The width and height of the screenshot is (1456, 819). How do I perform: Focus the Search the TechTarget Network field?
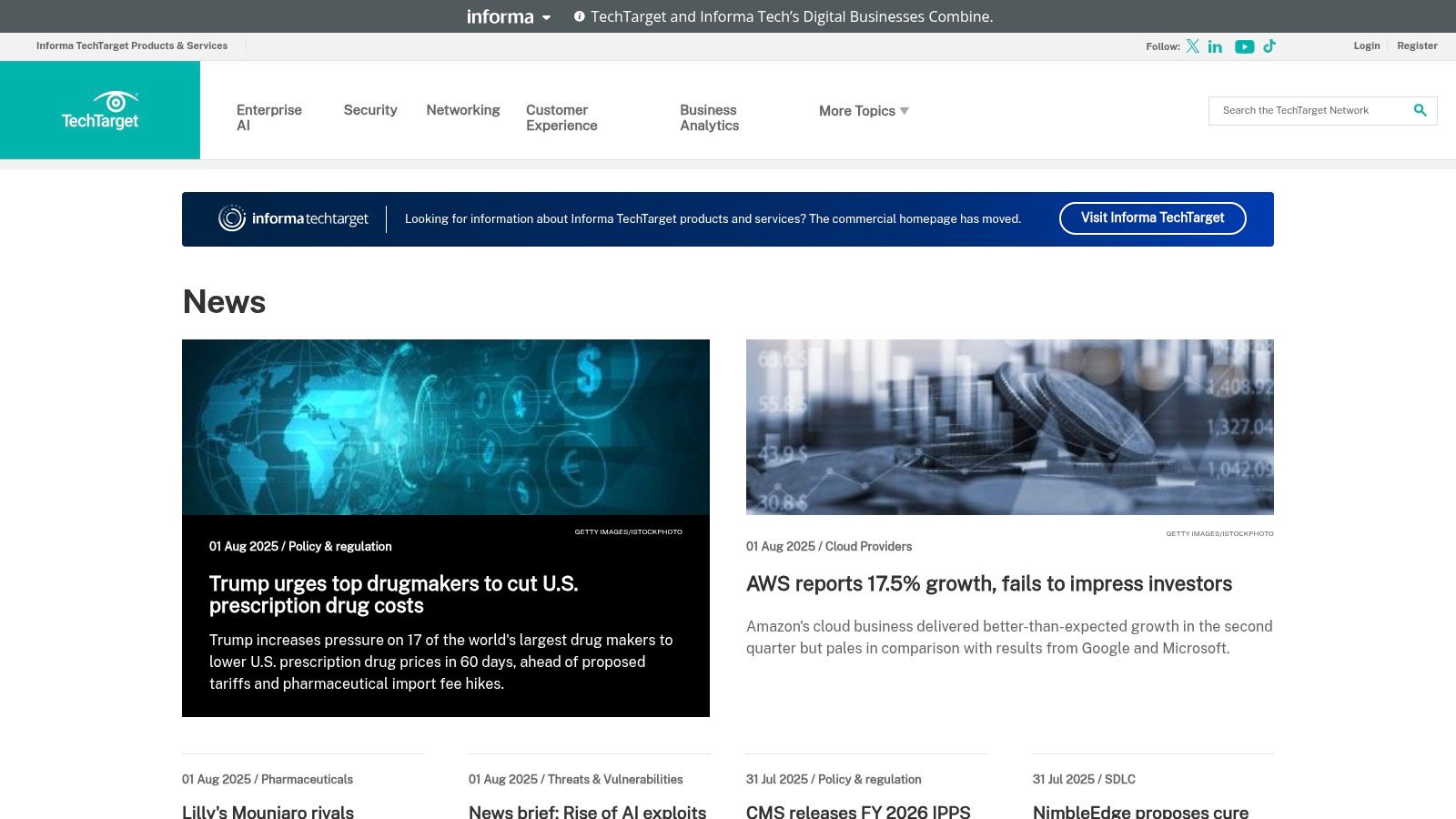1310,111
